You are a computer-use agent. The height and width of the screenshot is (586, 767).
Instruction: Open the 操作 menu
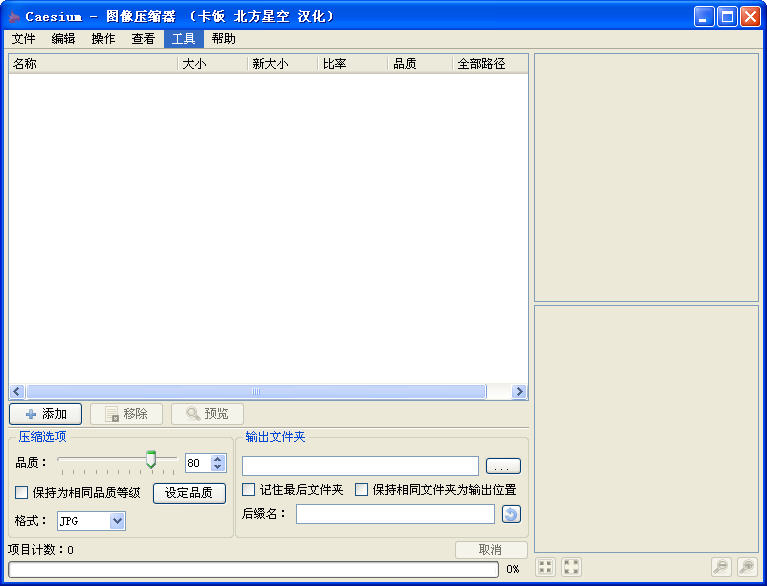[103, 39]
